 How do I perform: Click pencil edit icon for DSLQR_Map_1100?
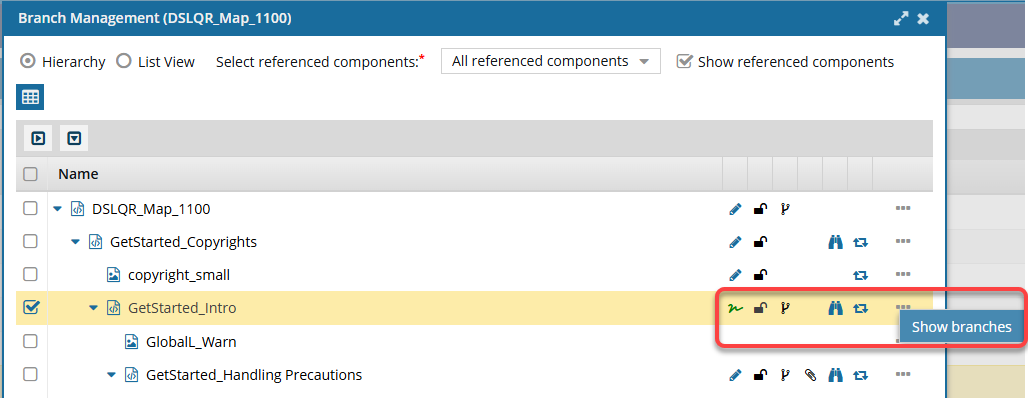tap(735, 209)
